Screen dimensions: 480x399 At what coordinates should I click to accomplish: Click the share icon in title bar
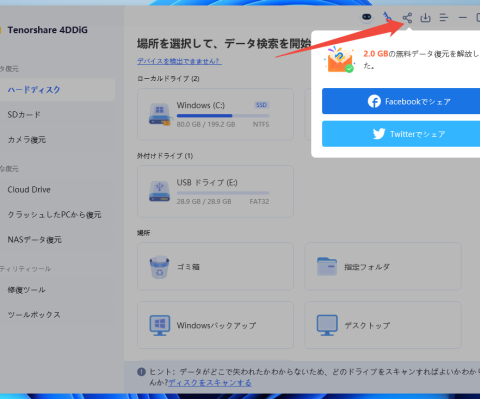coord(407,18)
